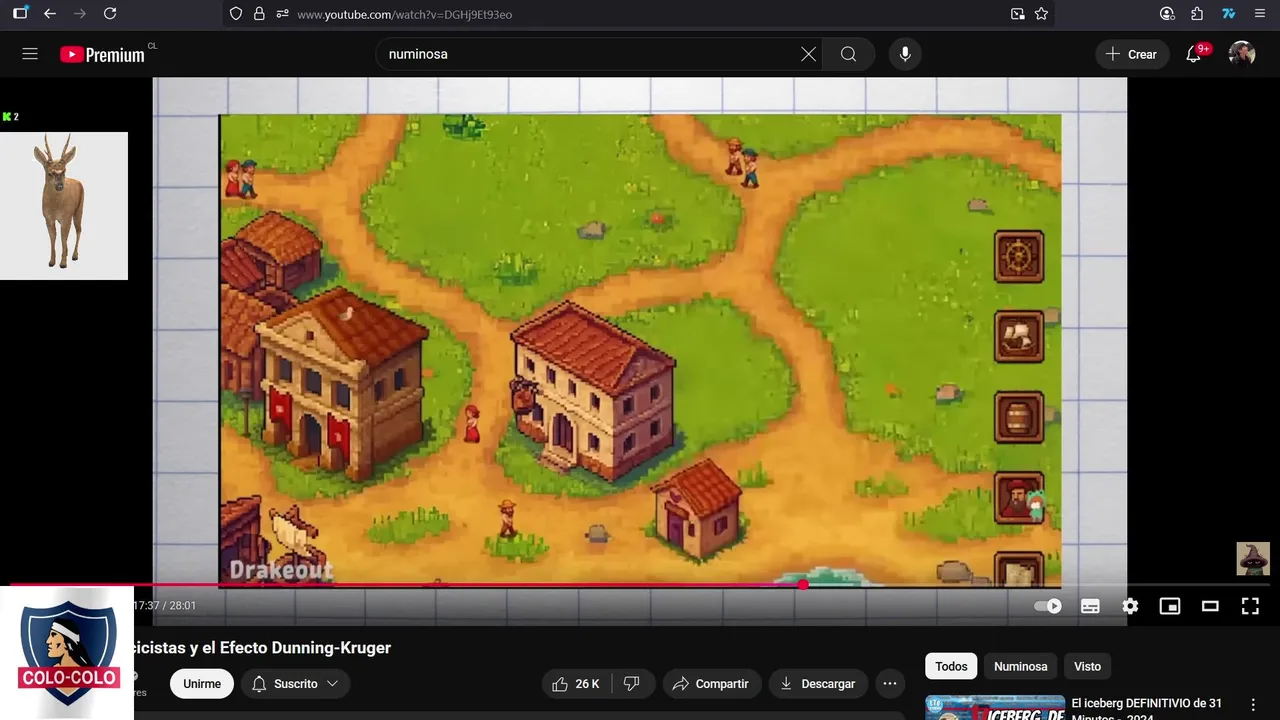
Task: Start voice search with microphone
Action: coord(905,54)
